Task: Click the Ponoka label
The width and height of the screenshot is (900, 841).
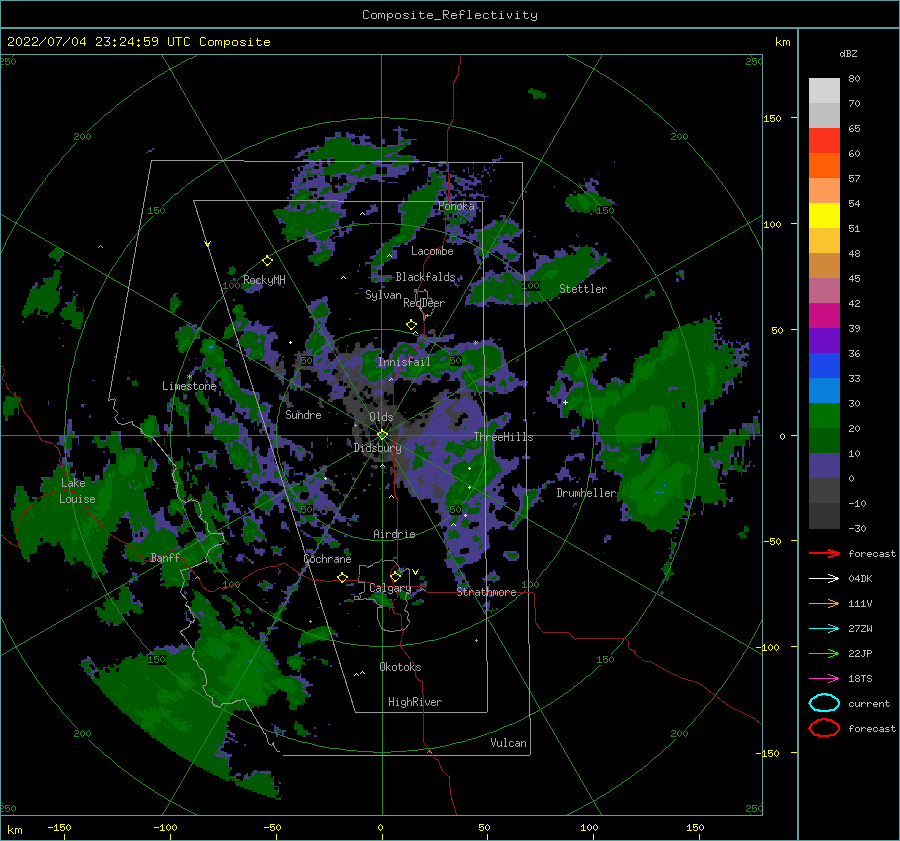Action: point(456,206)
